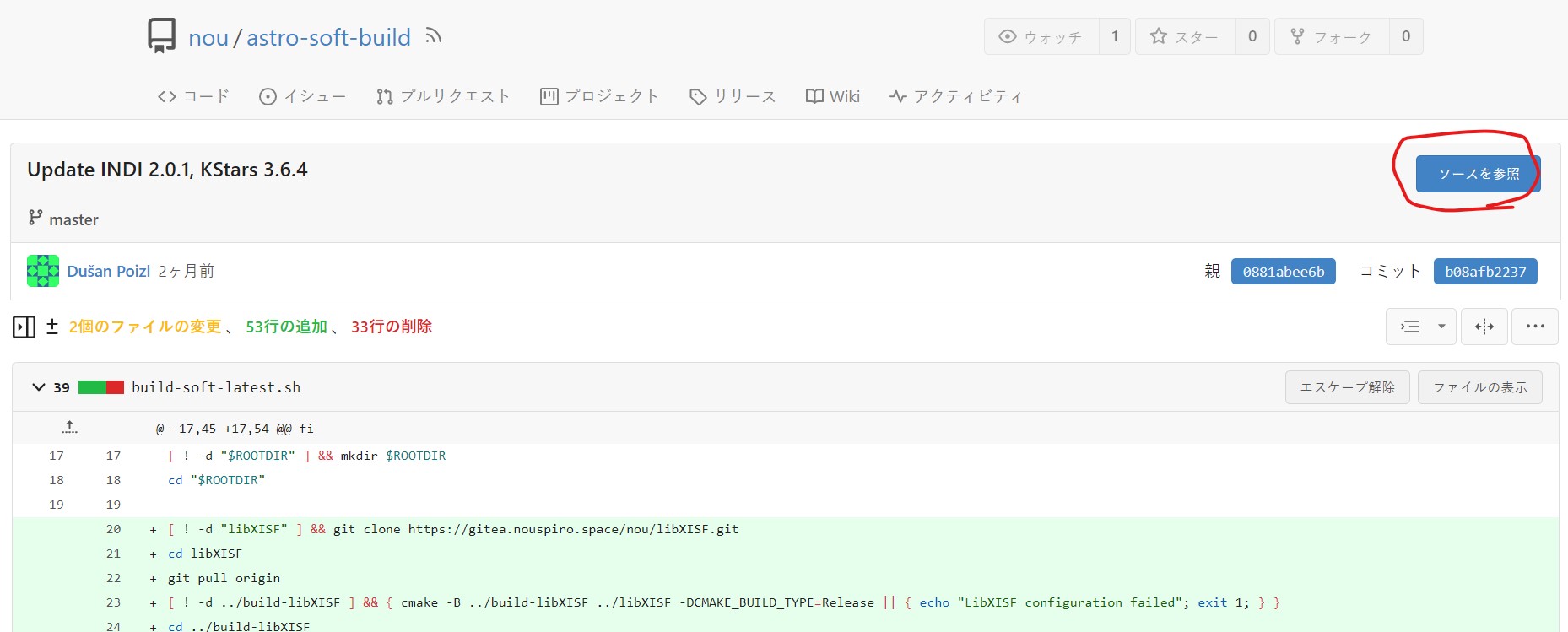Click new line number 20
Viewport: 1568px width, 632px height.
[x=113, y=529]
